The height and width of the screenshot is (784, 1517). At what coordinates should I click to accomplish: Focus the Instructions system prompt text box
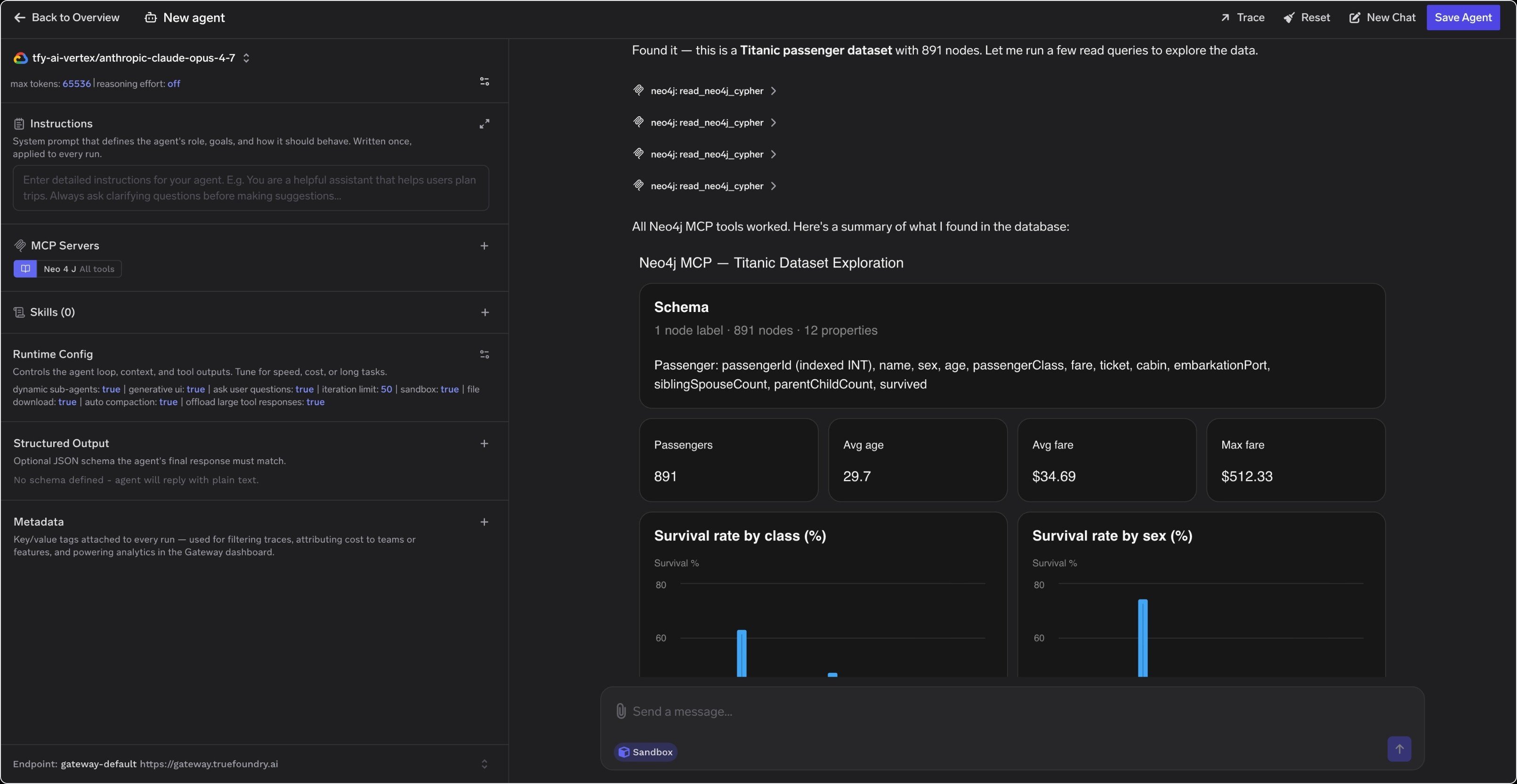[251, 188]
